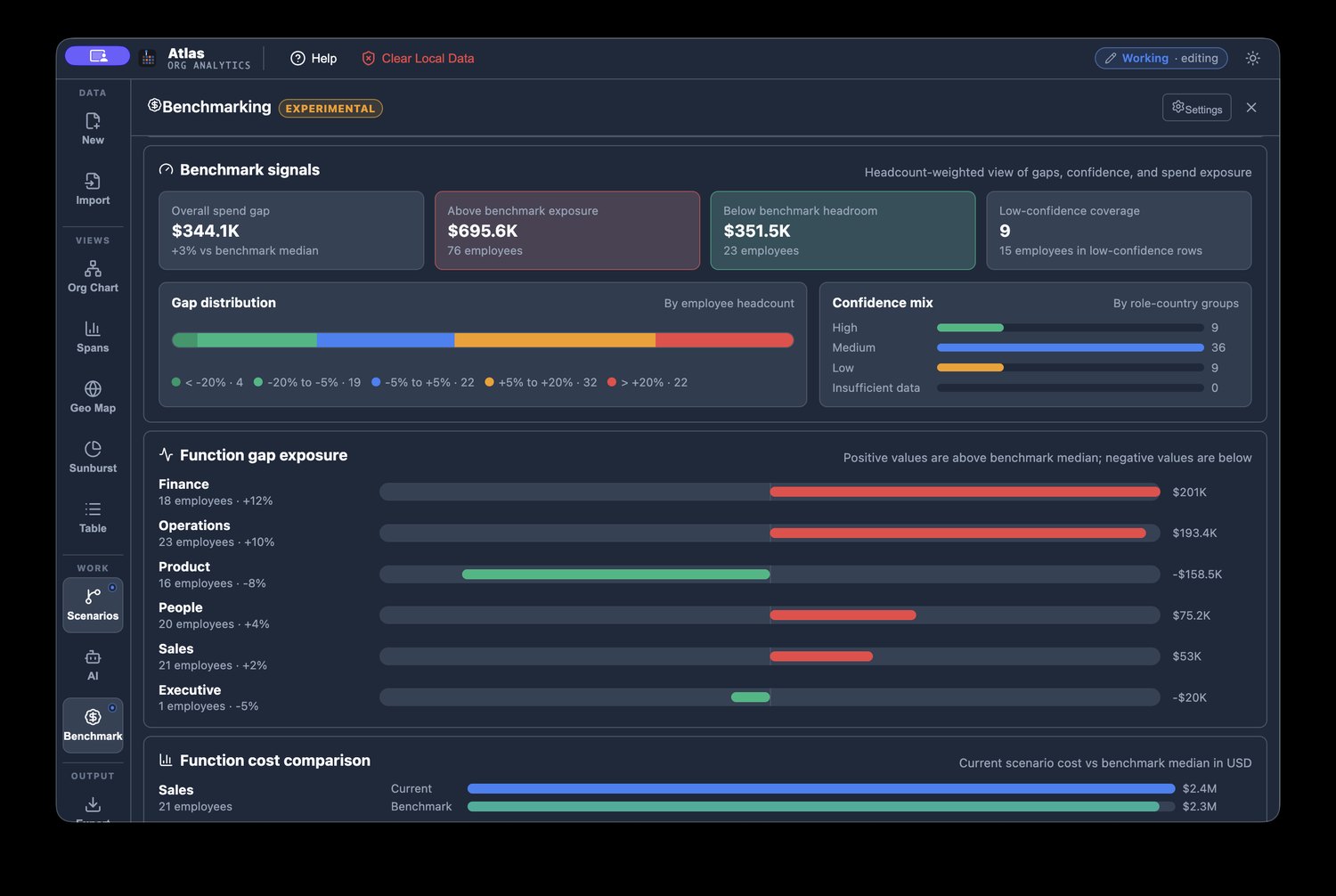Click the 'Gap distribution' heading

tap(224, 303)
